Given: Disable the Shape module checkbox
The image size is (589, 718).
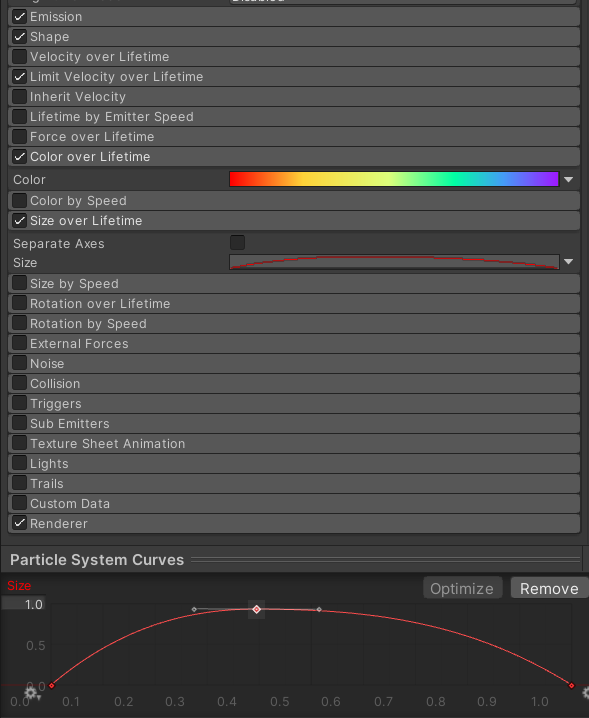Looking at the screenshot, I should point(19,37).
